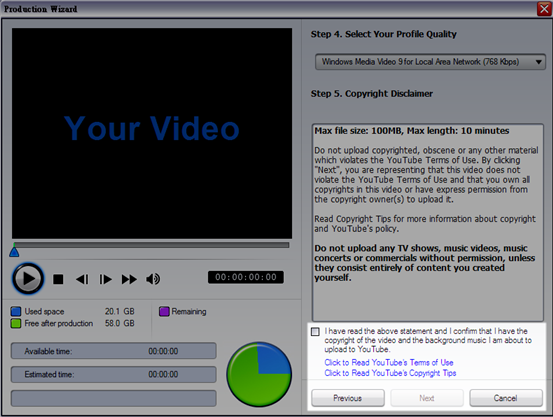Viewport: 553px width, 417px height.
Task: Click the 20.1 GB used space value
Action: pos(120,312)
